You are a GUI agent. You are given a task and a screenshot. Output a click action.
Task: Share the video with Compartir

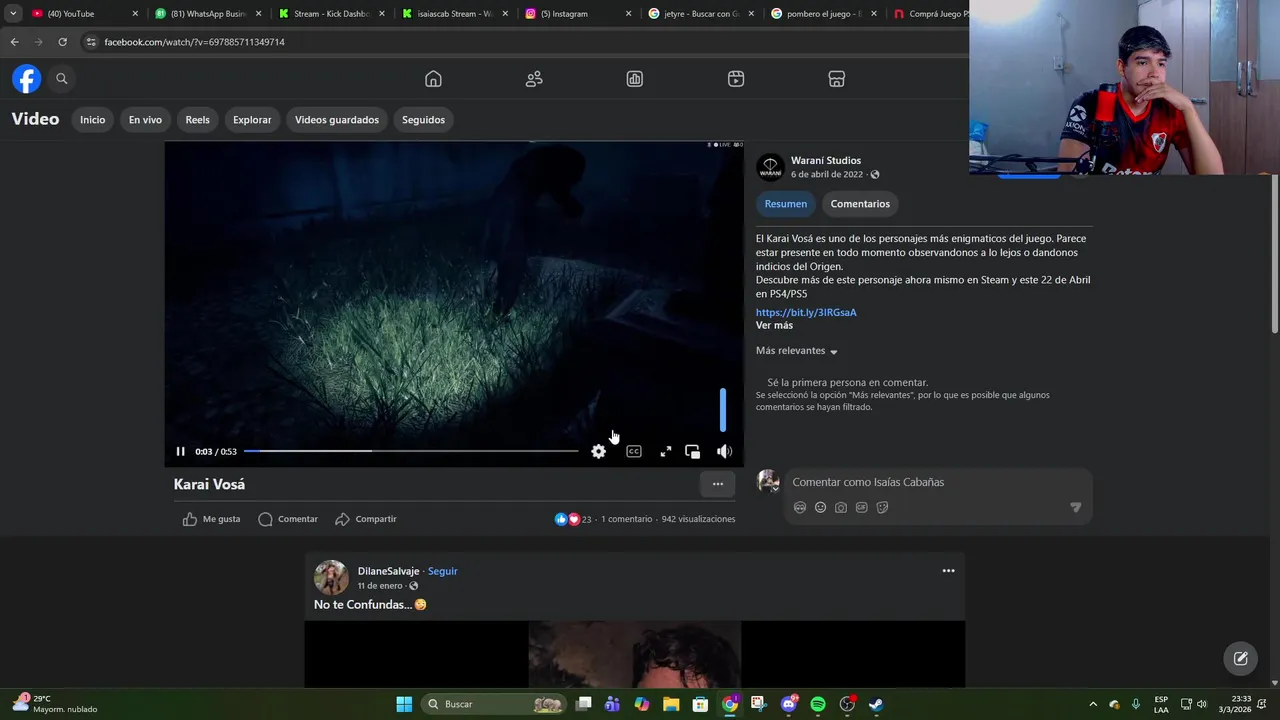click(x=366, y=519)
